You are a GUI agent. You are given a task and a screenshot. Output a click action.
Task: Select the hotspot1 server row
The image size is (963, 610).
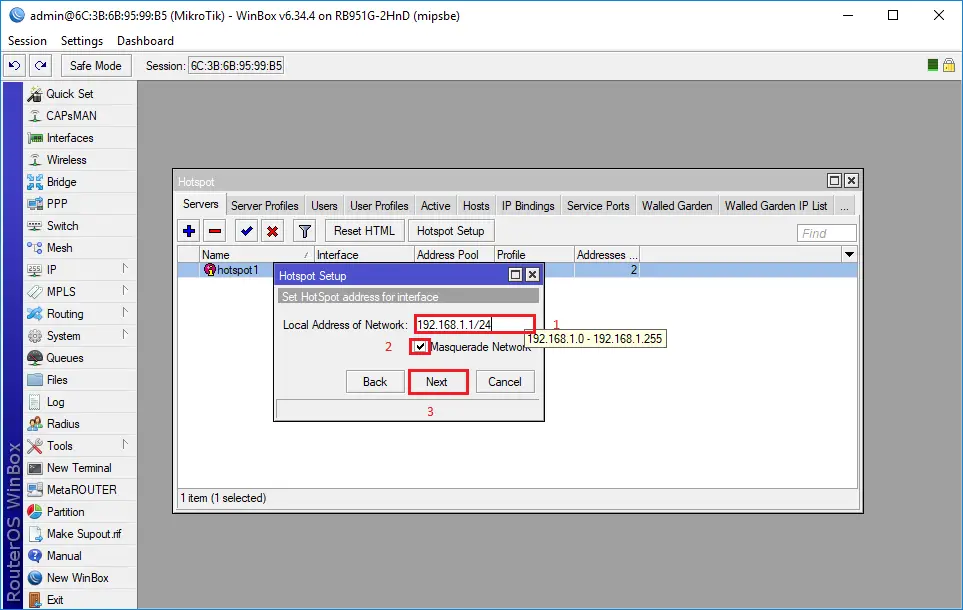point(517,270)
